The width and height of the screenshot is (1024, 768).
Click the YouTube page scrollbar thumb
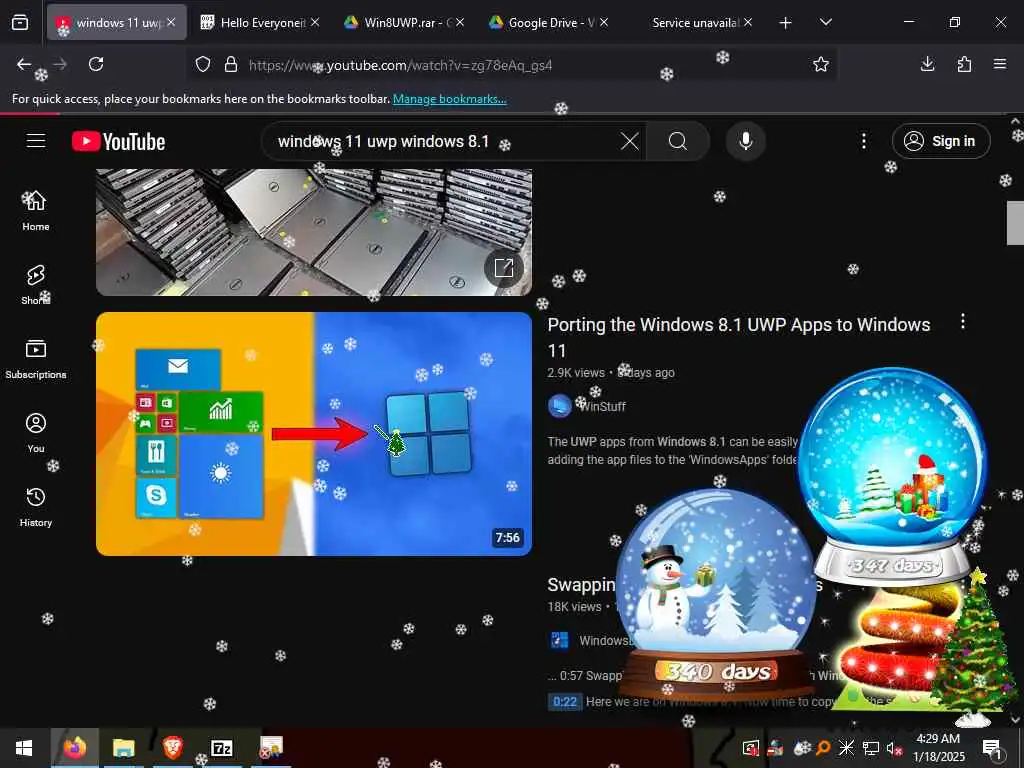(1015, 223)
